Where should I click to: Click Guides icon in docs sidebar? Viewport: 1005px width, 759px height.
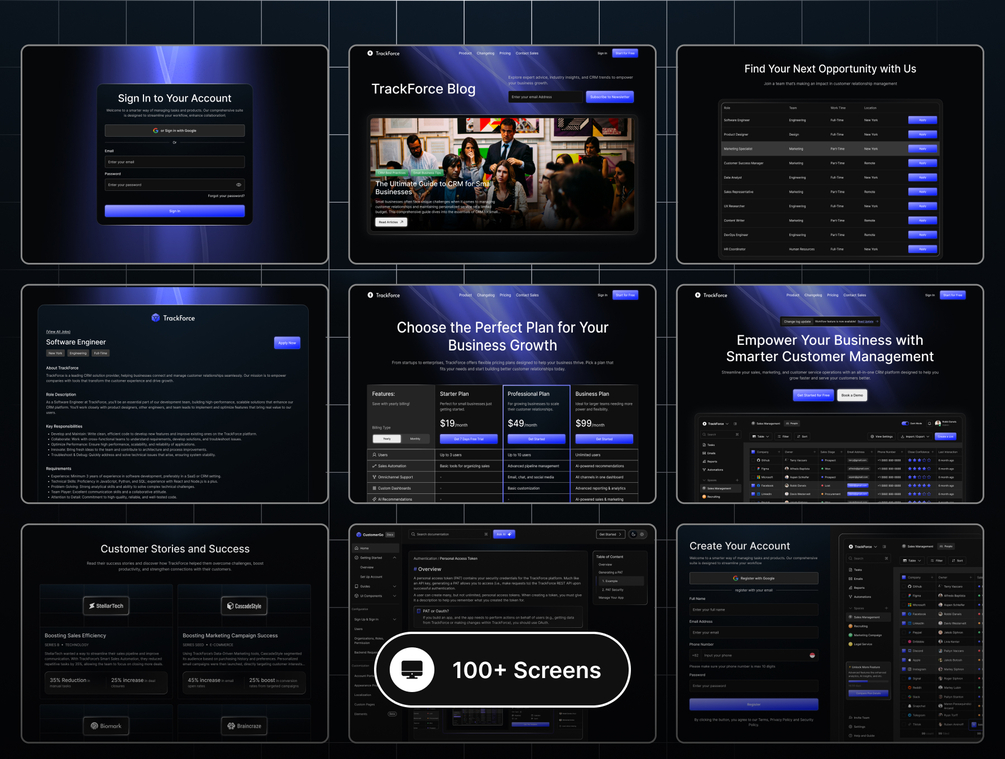click(356, 586)
